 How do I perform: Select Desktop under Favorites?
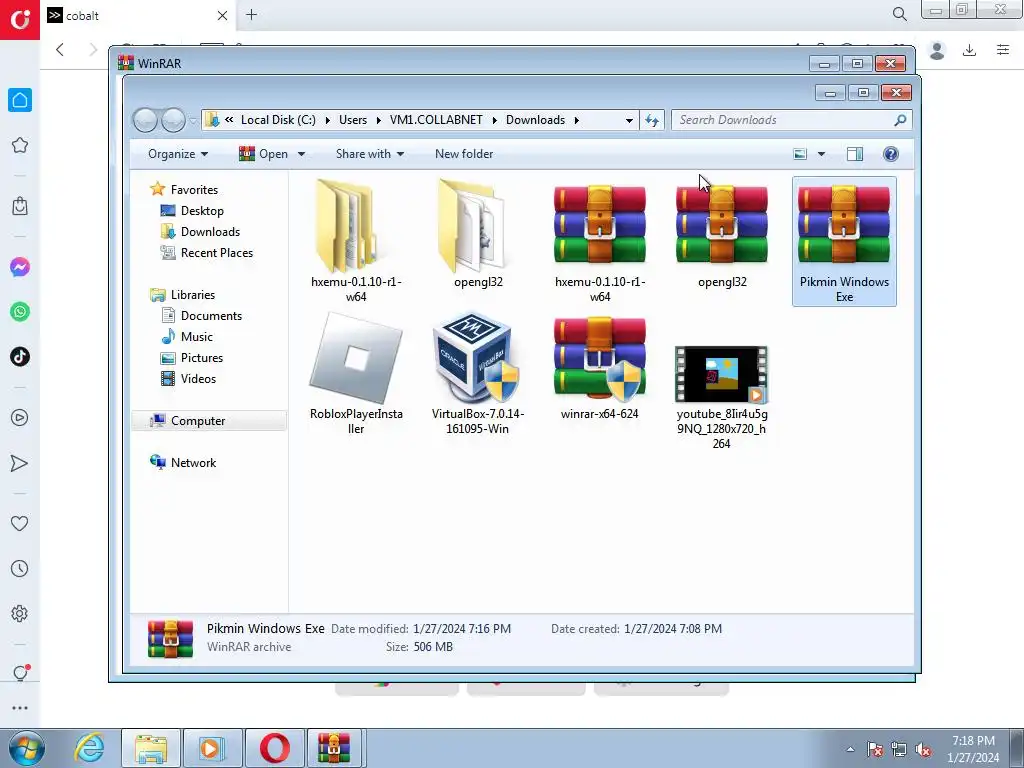[x=202, y=210]
